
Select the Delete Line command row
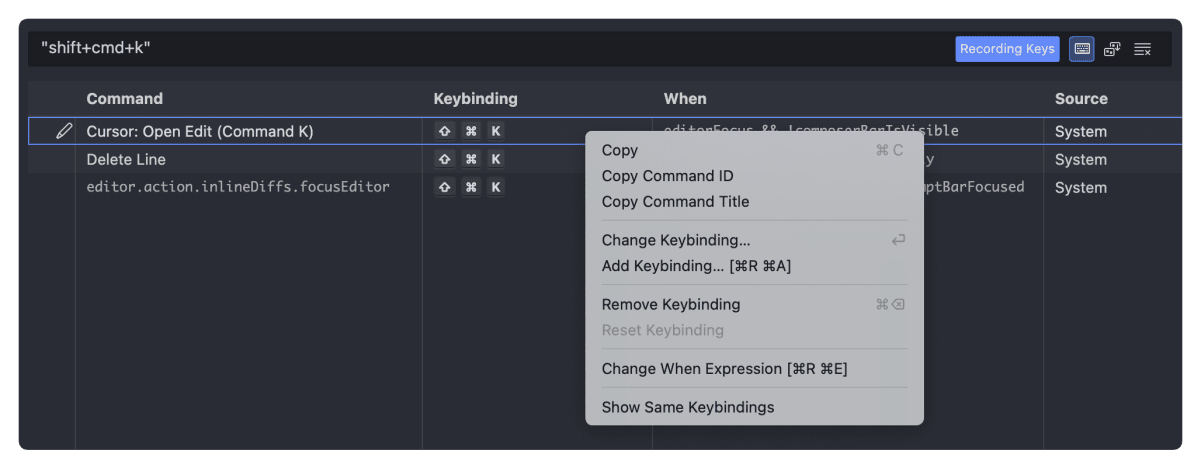pos(126,159)
